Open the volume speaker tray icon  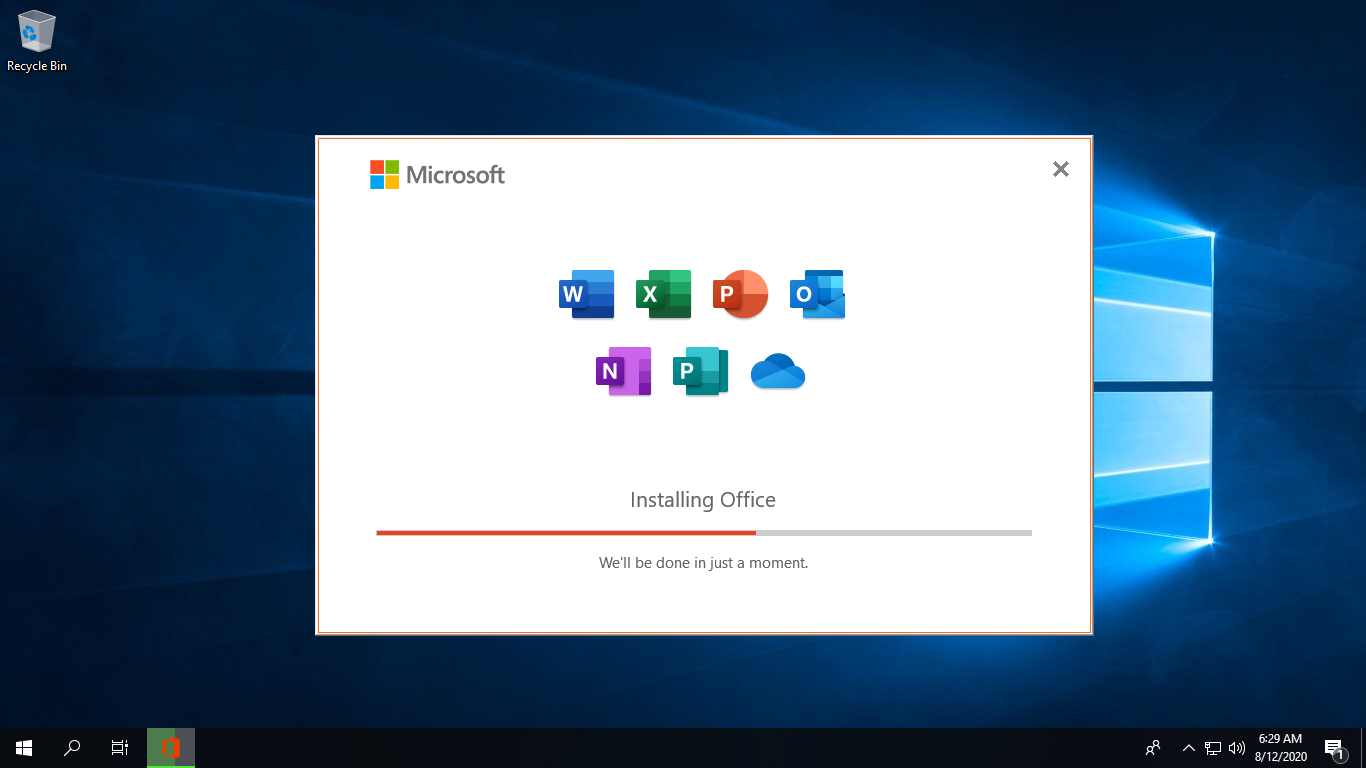coord(1237,747)
